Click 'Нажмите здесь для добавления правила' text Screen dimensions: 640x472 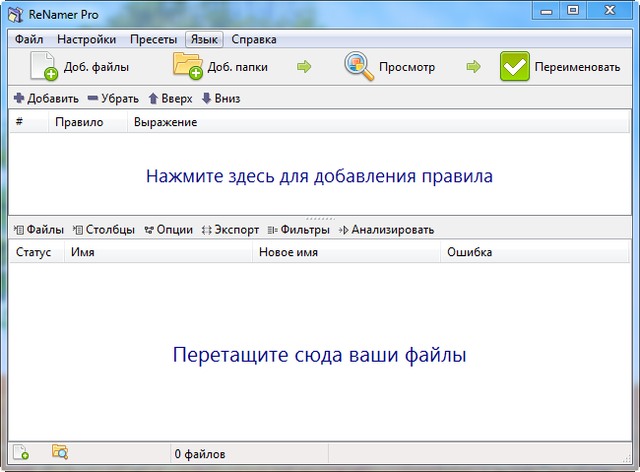coord(320,176)
